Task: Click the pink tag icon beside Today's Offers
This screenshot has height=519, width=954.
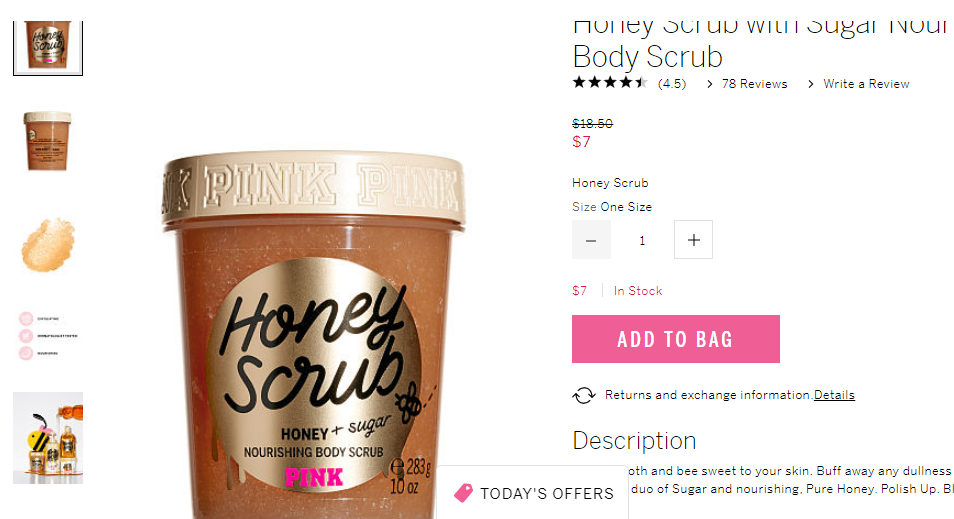Action: pos(464,493)
